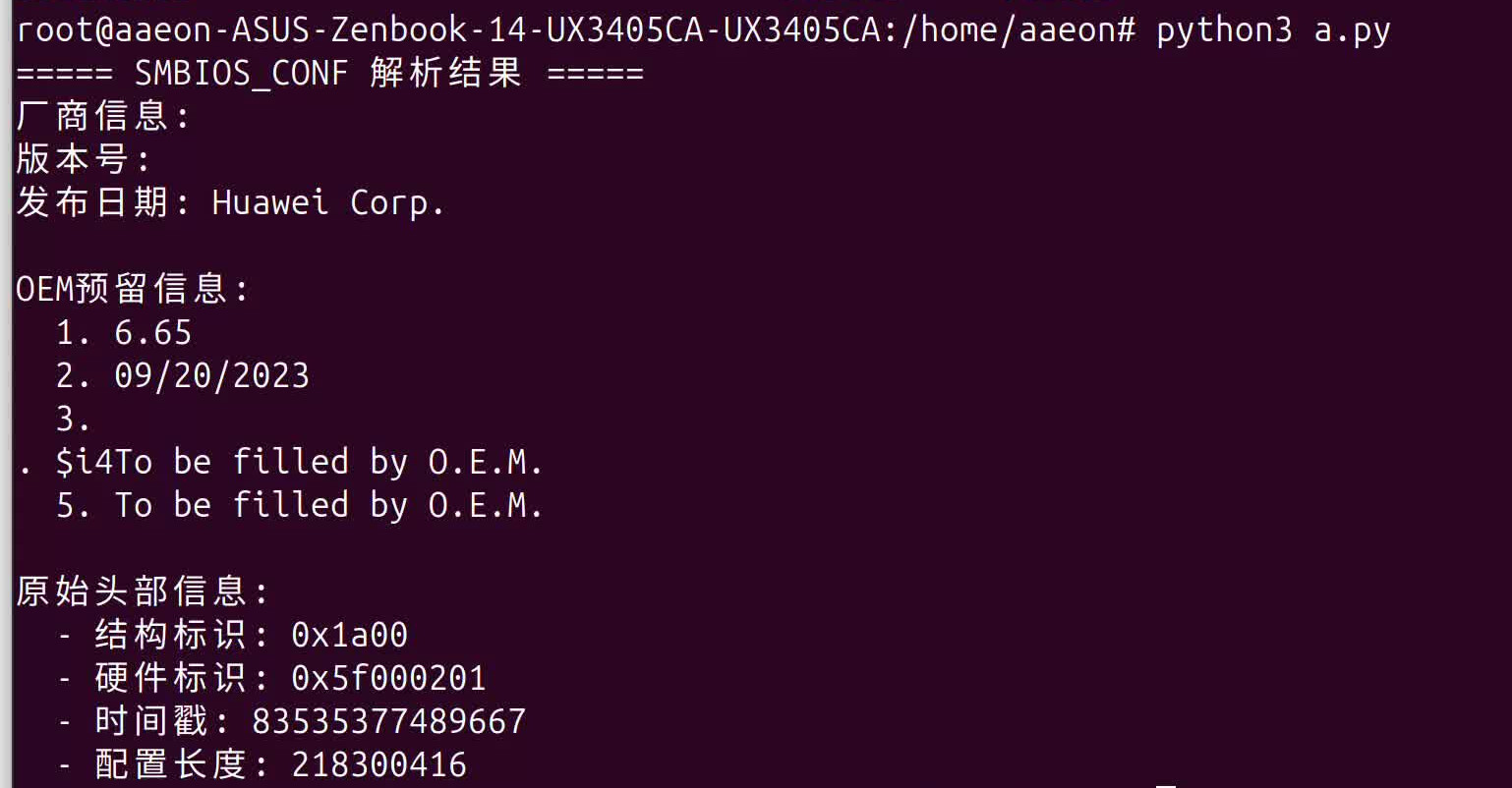The width and height of the screenshot is (1512, 788).
Task: Click the "5. To be filled by O.E.M." line
Action: 299,505
